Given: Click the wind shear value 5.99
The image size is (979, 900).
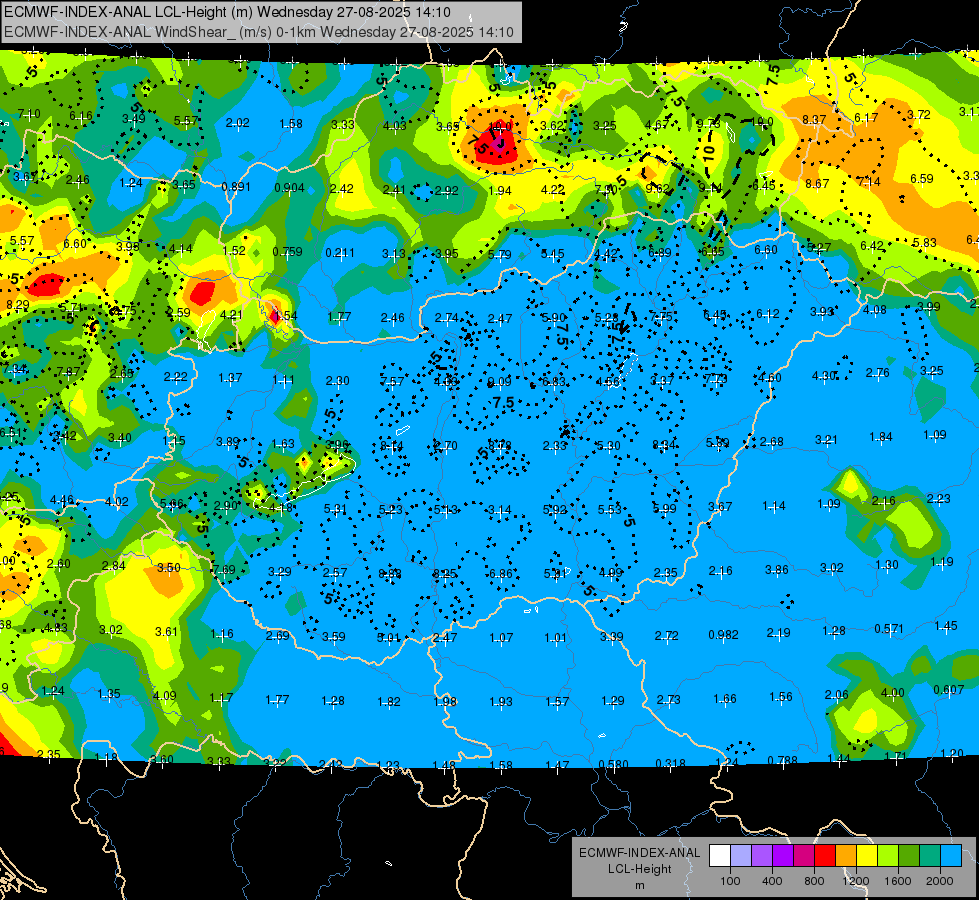Looking at the screenshot, I should (664, 508).
